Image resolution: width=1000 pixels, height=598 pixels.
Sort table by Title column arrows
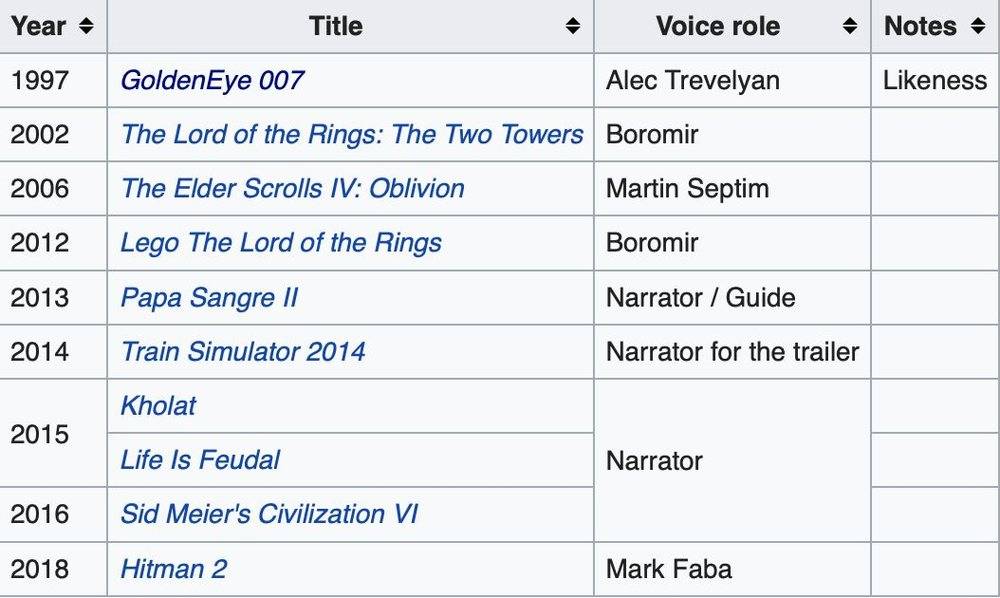[573, 26]
